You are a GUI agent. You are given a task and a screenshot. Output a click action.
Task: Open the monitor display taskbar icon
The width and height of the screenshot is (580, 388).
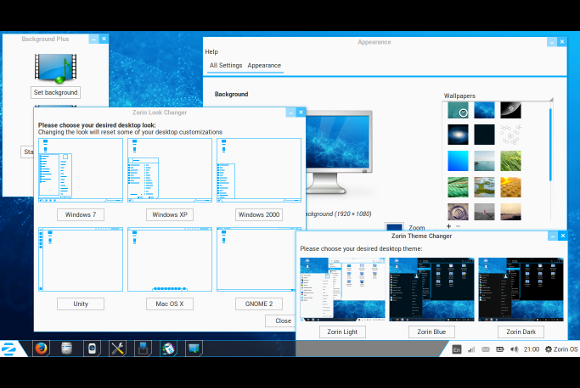click(194, 348)
